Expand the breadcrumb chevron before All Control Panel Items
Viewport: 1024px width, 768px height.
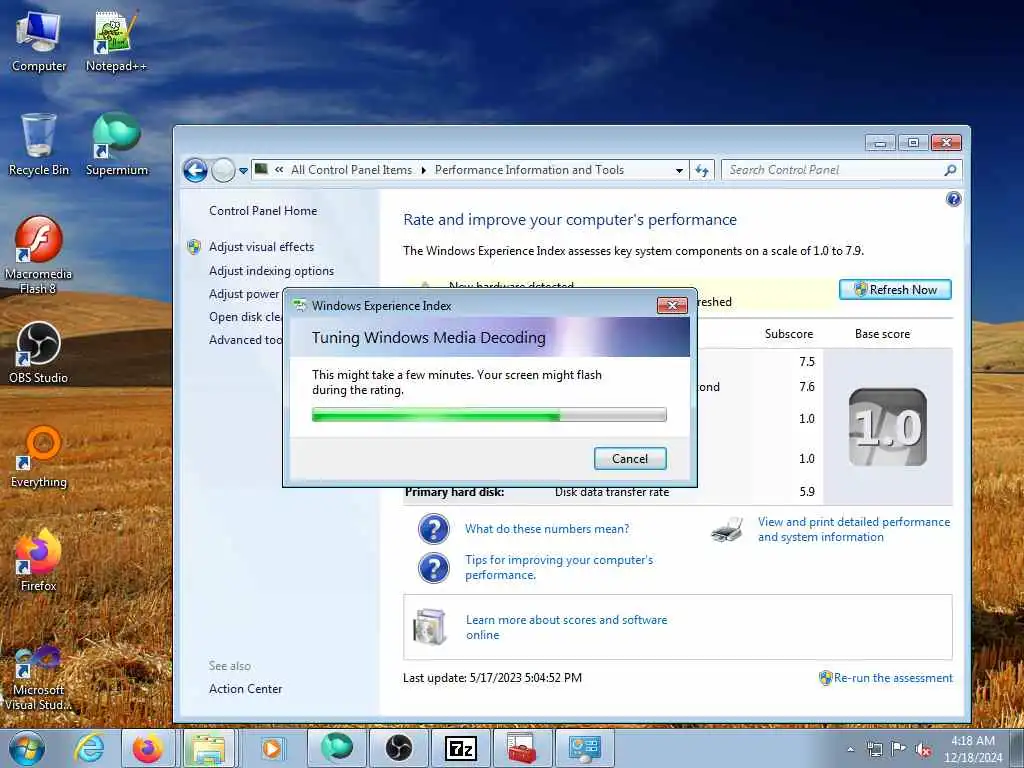pyautogui.click(x=279, y=170)
